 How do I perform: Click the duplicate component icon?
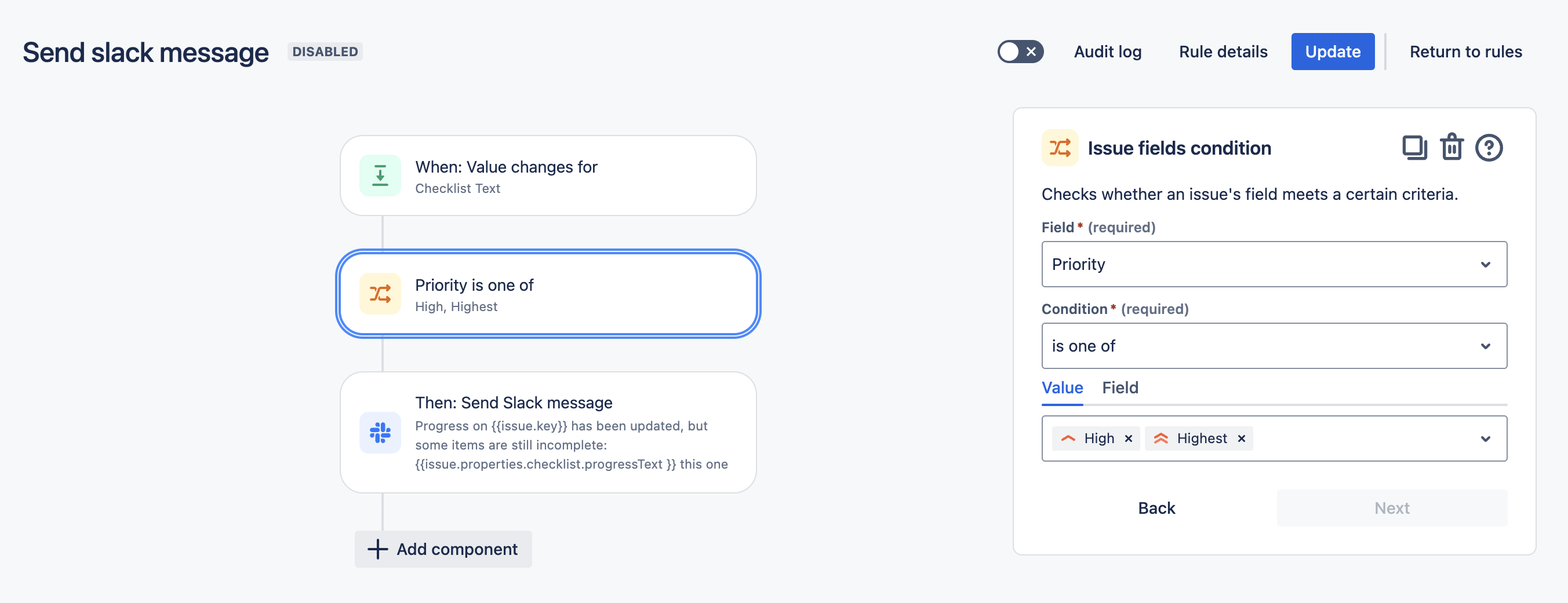(x=1414, y=148)
